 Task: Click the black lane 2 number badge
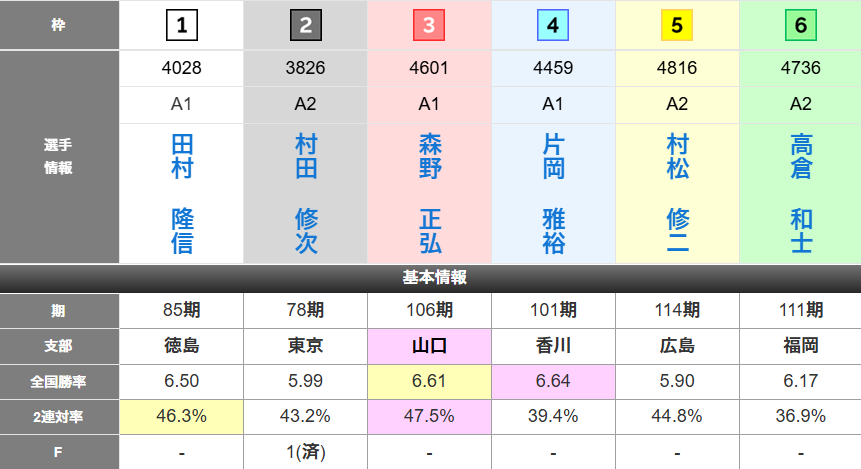[x=305, y=25]
